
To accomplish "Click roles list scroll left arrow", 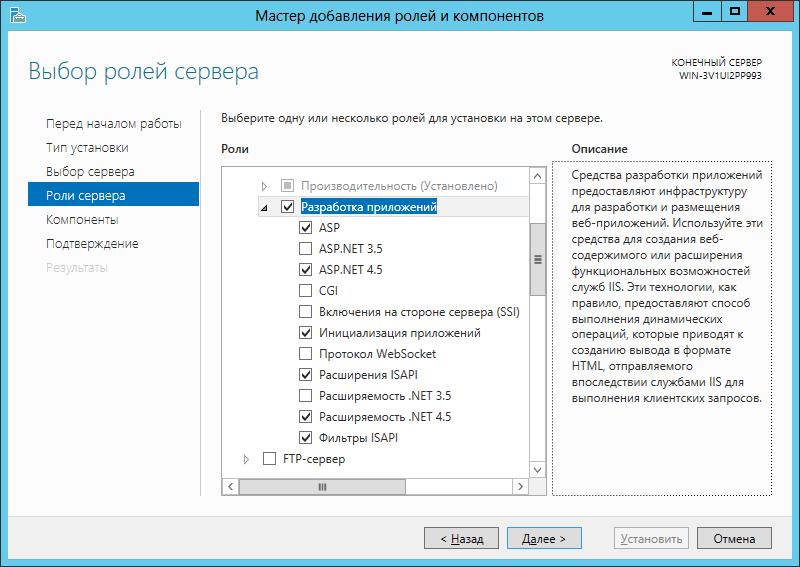I will 231,486.
